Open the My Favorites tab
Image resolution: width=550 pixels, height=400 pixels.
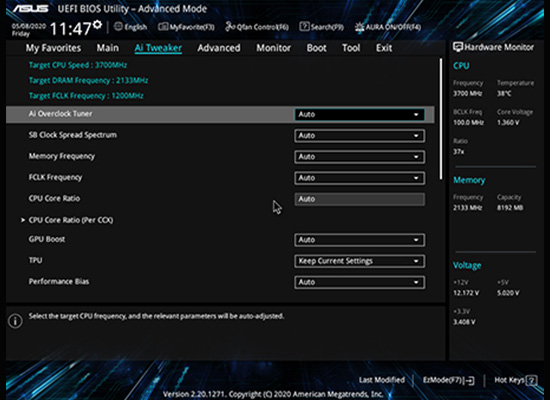53,48
